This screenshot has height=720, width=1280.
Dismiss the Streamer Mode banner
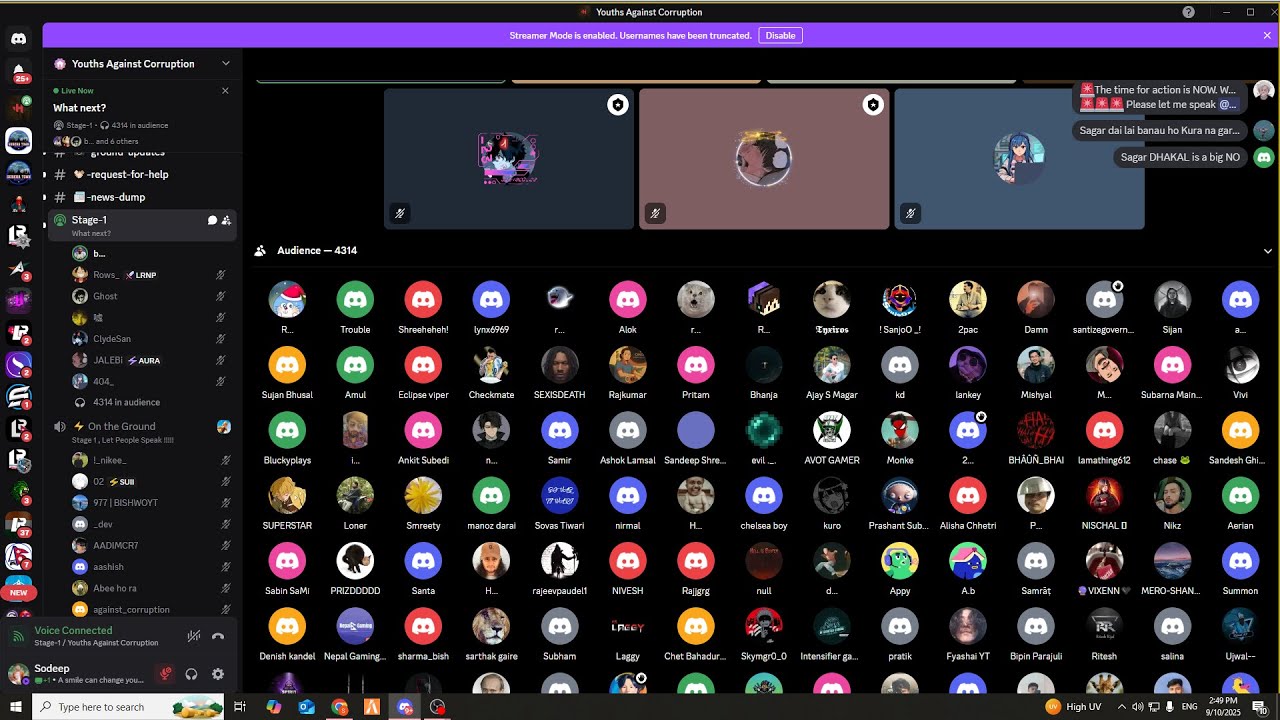pos(1267,35)
